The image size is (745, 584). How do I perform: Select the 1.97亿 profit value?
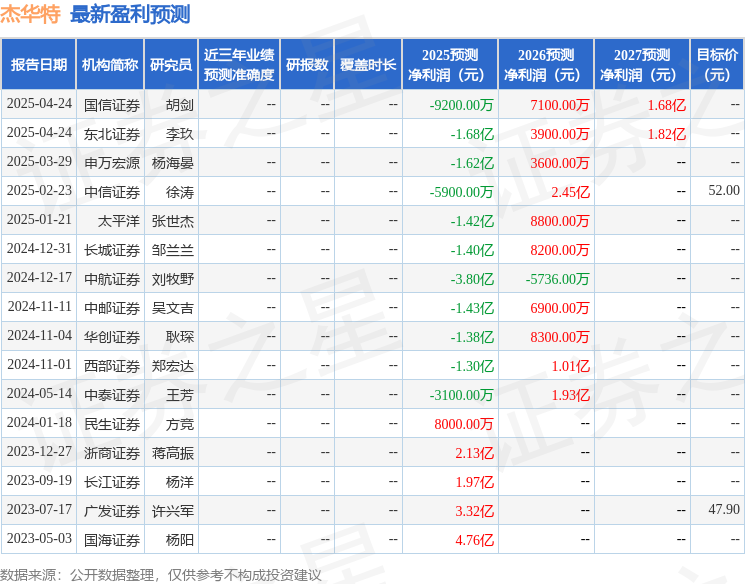pos(475,482)
